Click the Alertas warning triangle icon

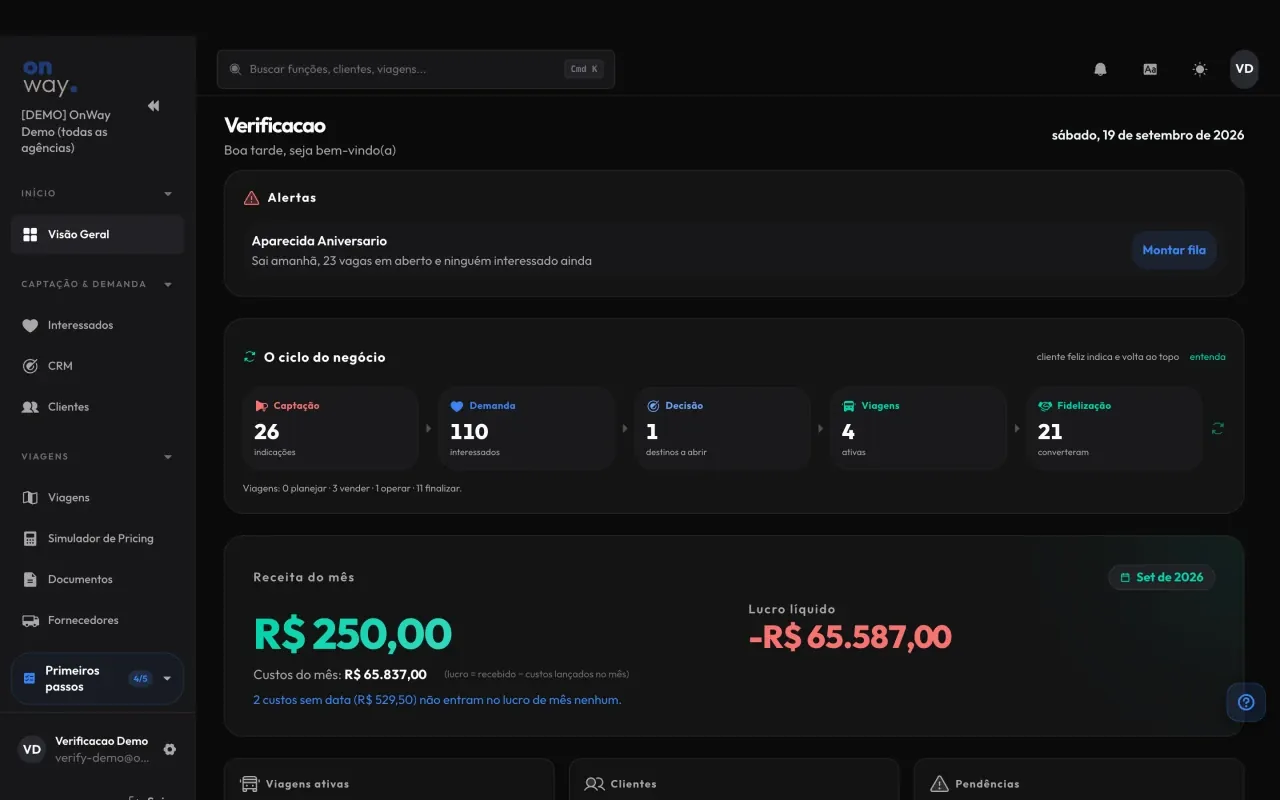pyautogui.click(x=252, y=198)
